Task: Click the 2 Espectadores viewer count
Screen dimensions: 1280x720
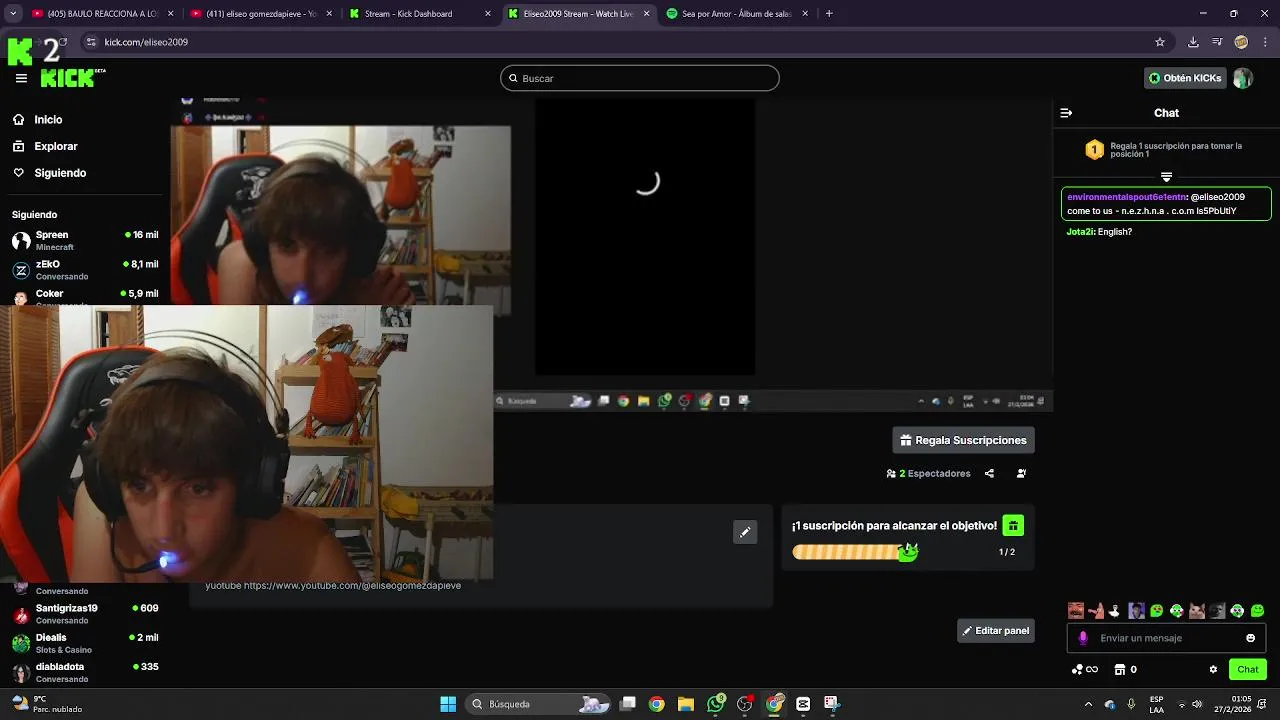Action: click(929, 474)
